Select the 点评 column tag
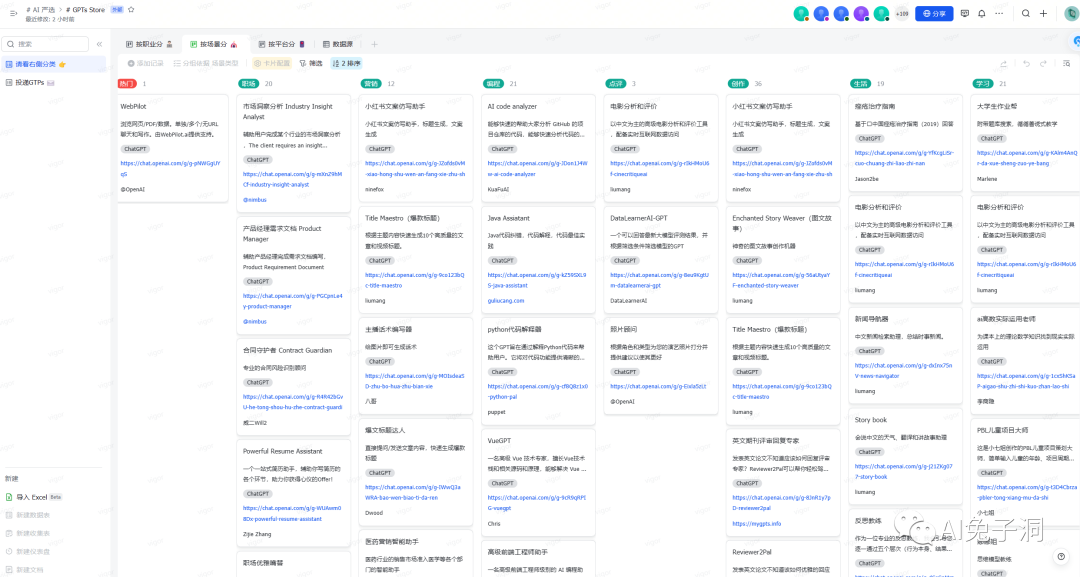1080x577 pixels. (616, 83)
